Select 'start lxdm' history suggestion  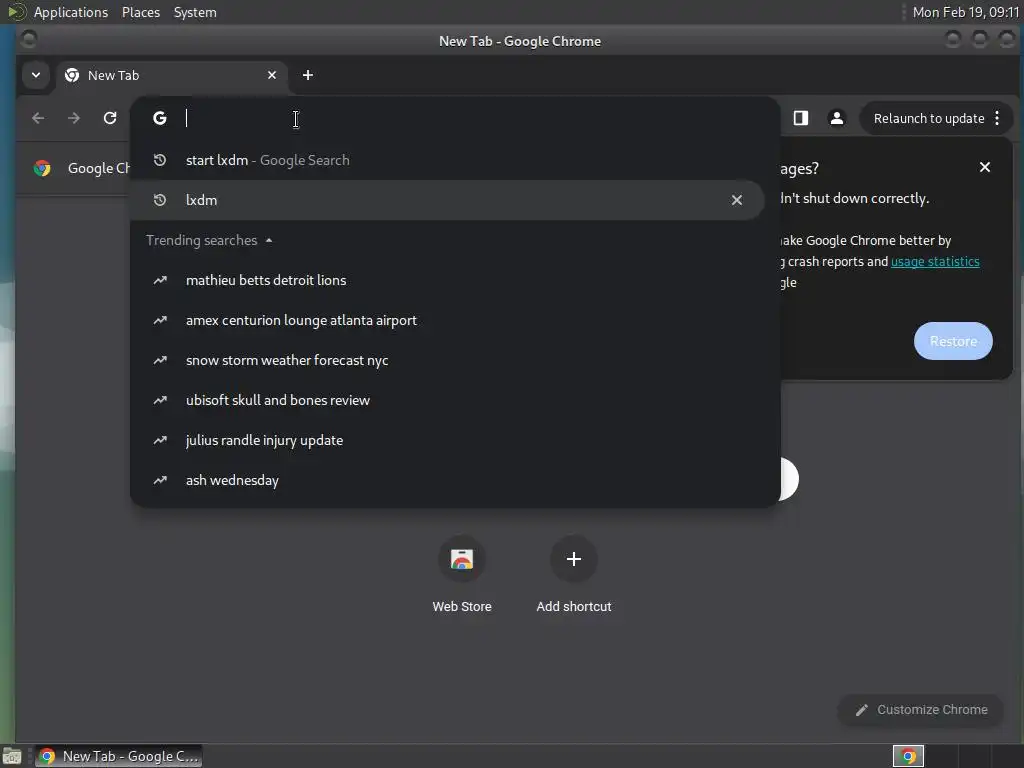(x=447, y=160)
